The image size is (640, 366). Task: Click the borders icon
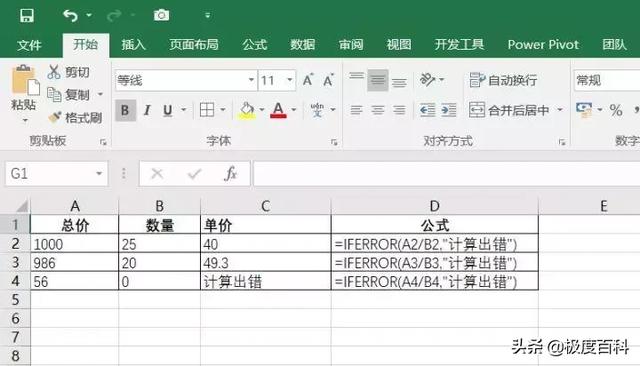click(x=207, y=110)
